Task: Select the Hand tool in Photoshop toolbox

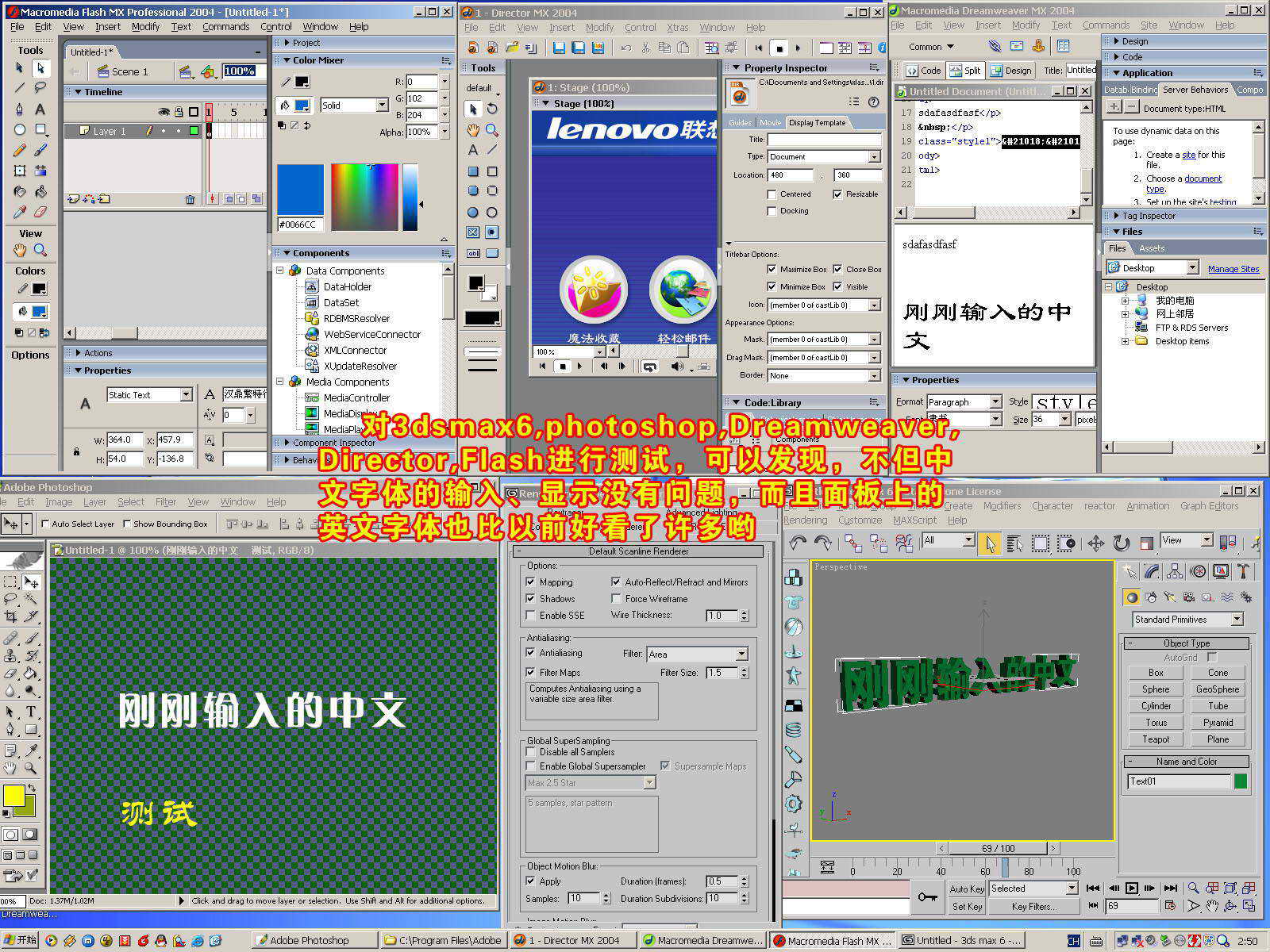Action: (11, 768)
